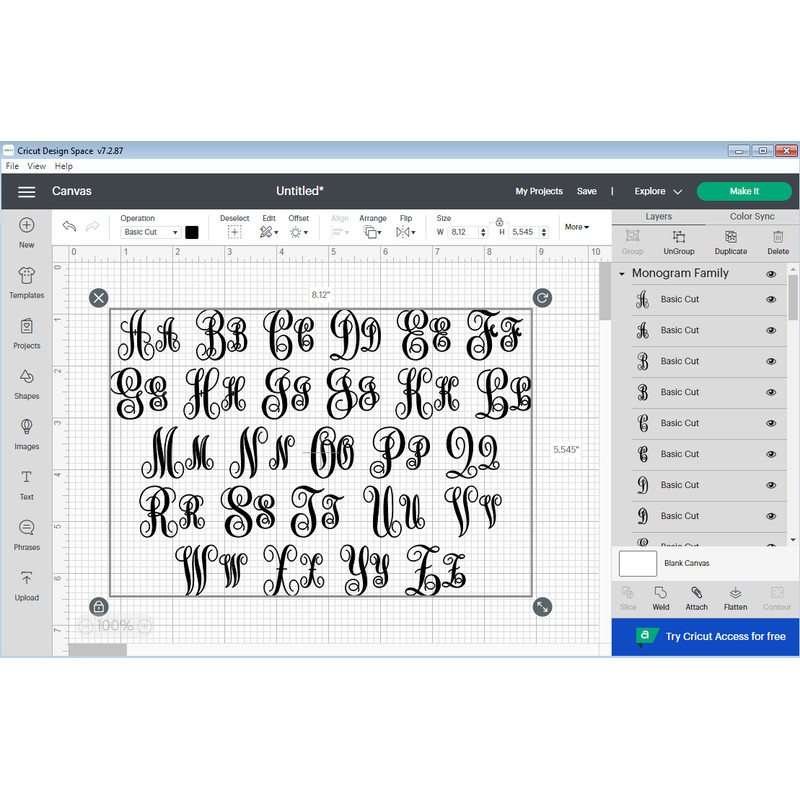This screenshot has height=800, width=800.
Task: Select the Templates tool in the left sidebar
Action: click(26, 281)
